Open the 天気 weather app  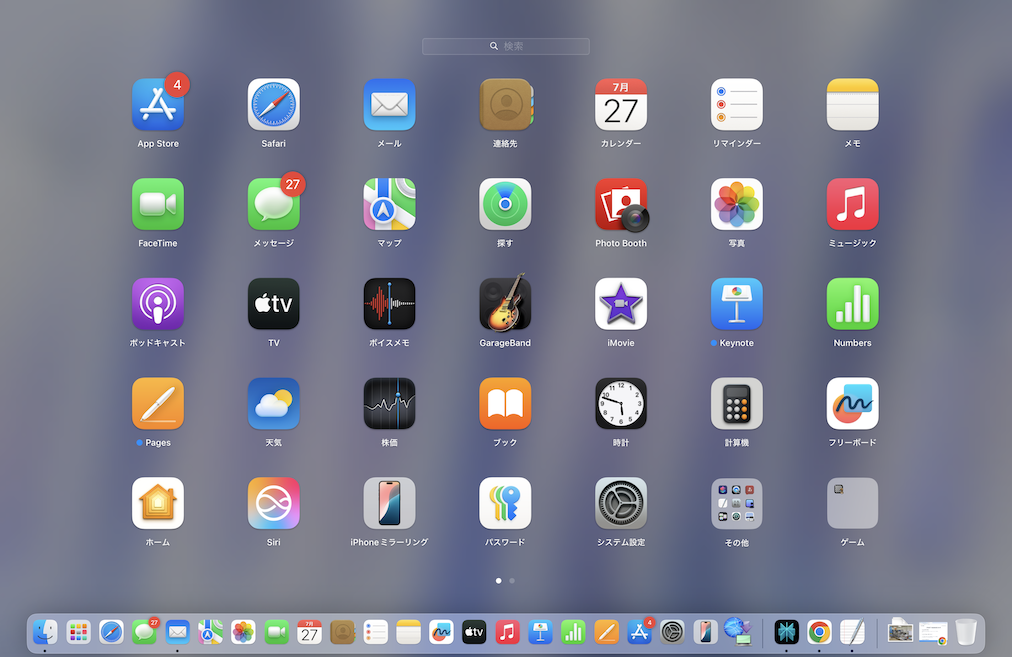[x=274, y=403]
